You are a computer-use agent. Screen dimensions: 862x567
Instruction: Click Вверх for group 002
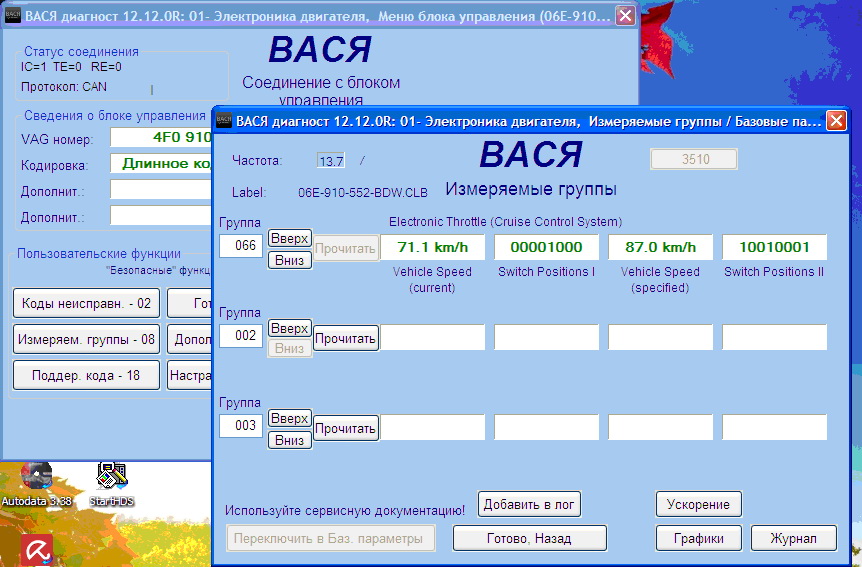tap(290, 328)
